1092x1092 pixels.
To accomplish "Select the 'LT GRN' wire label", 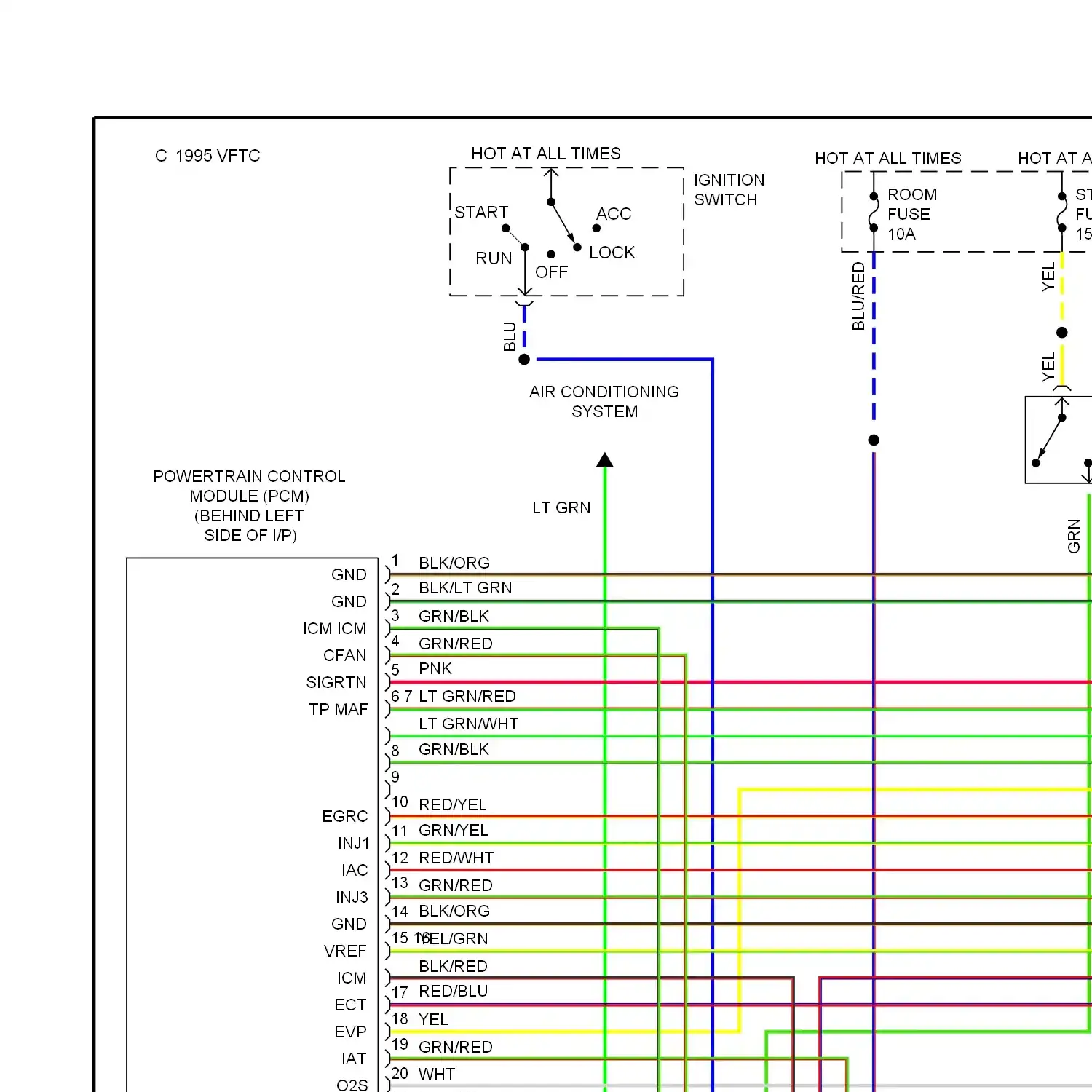I will pyautogui.click(x=561, y=508).
